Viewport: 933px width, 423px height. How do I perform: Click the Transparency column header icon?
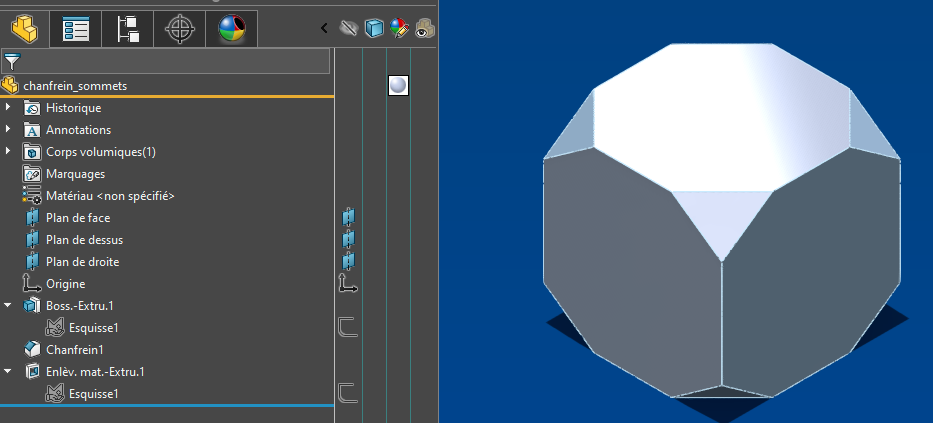pyautogui.click(x=424, y=28)
